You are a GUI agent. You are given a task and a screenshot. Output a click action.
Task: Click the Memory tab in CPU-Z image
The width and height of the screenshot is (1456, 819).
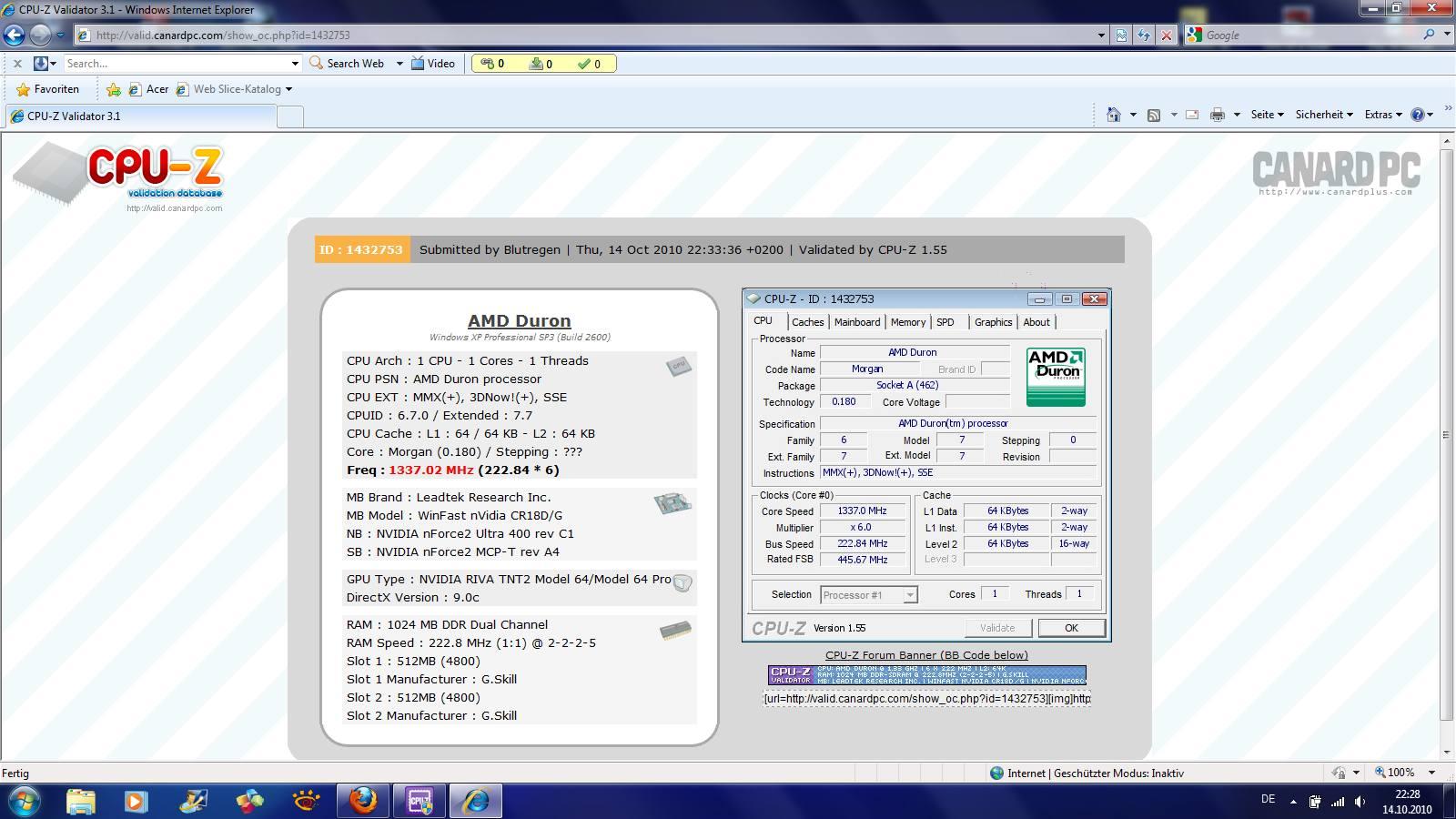tap(908, 322)
